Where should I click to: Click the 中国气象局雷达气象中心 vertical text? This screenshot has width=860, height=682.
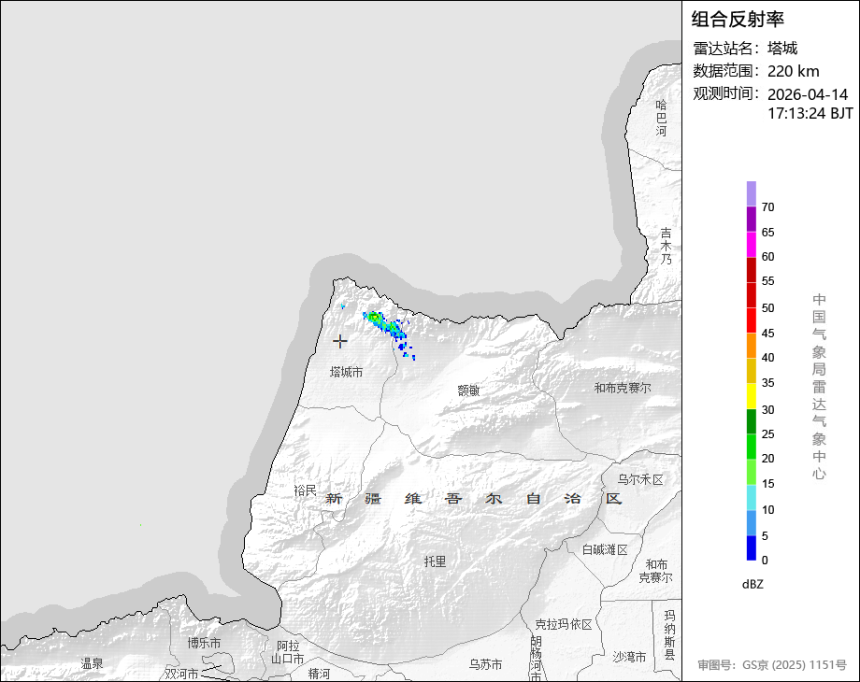click(x=819, y=386)
